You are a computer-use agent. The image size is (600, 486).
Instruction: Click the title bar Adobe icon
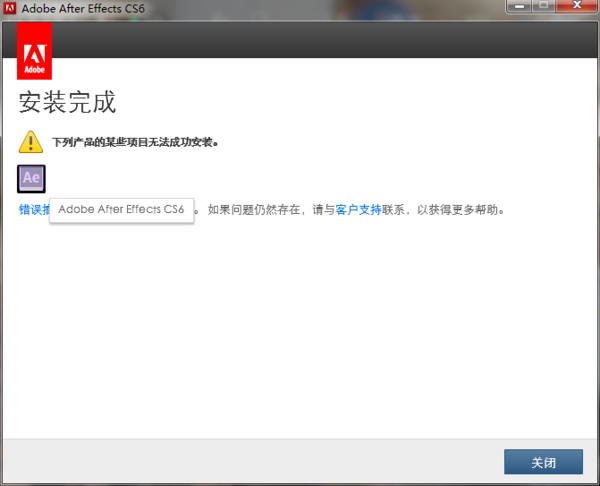point(10,8)
